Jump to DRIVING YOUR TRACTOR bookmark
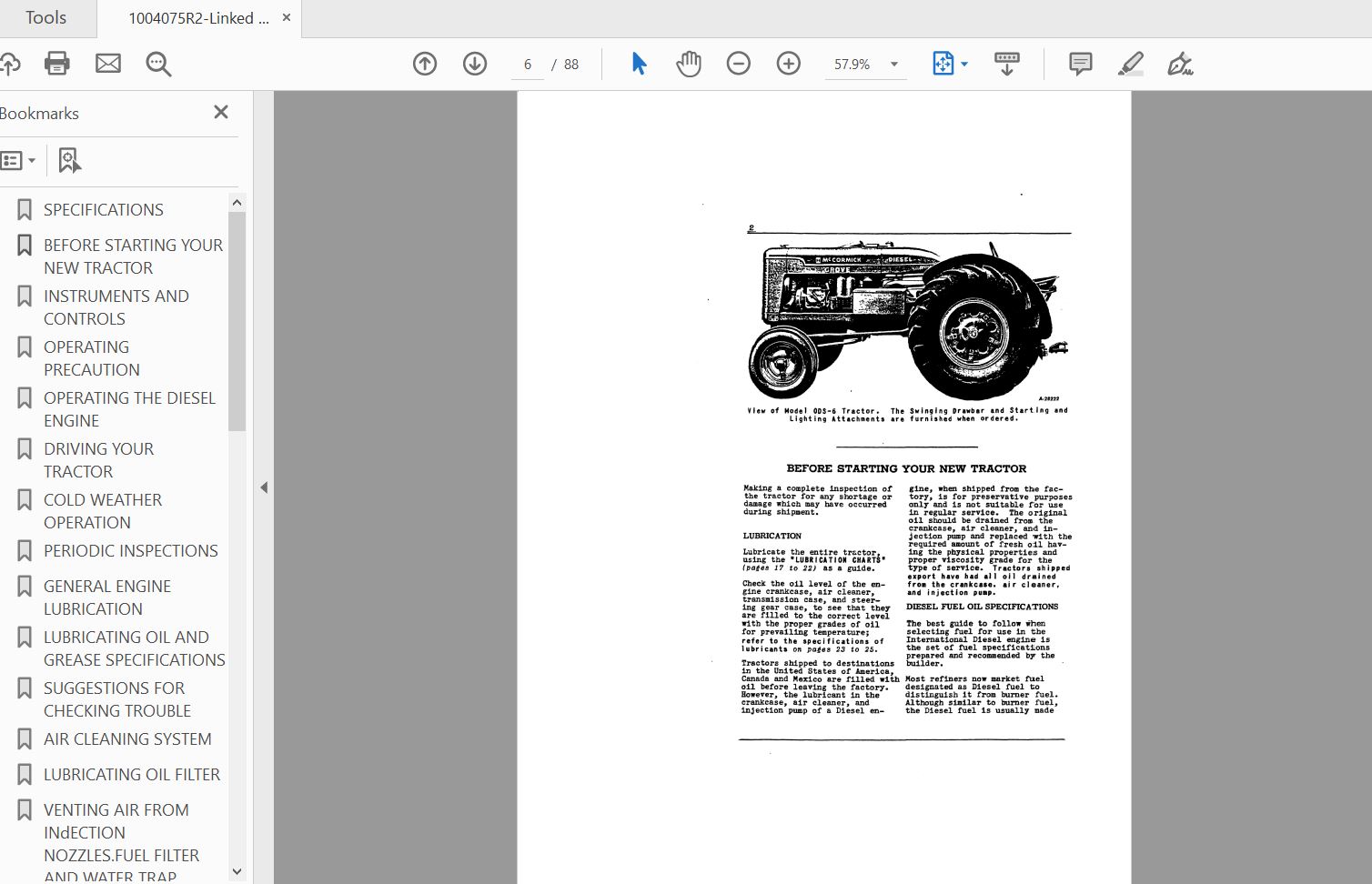Image resolution: width=1372 pixels, height=884 pixels. [x=98, y=460]
